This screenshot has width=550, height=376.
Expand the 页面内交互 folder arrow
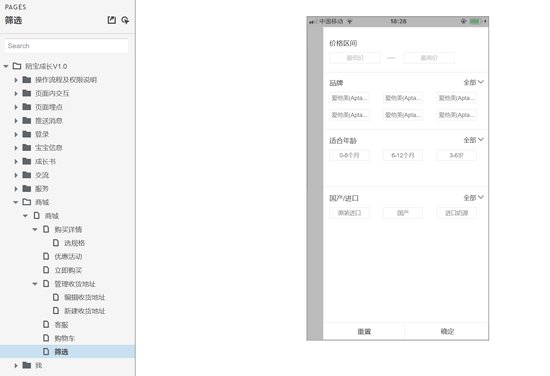[x=16, y=94]
